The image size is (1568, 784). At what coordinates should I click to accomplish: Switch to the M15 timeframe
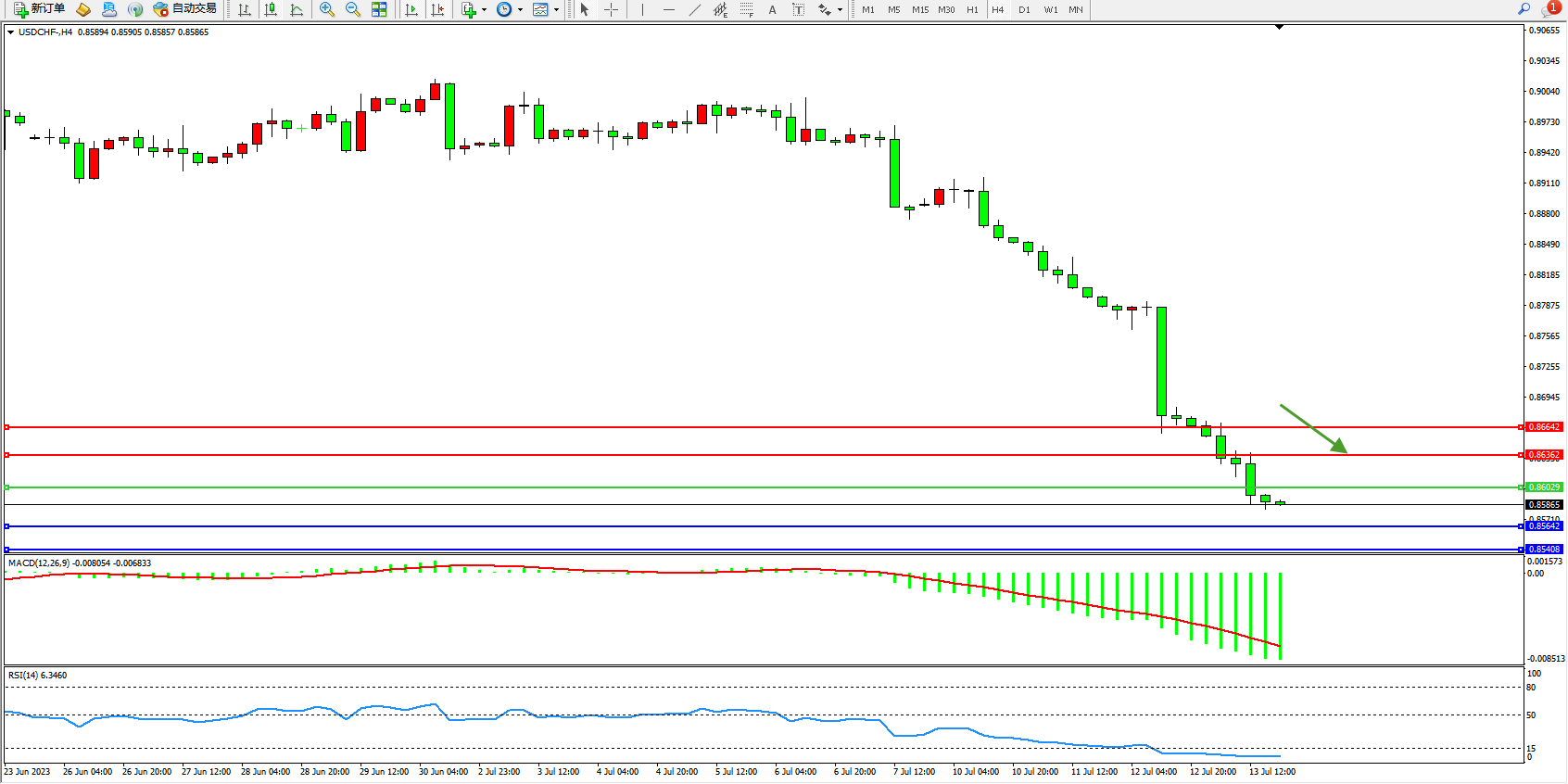(919, 9)
